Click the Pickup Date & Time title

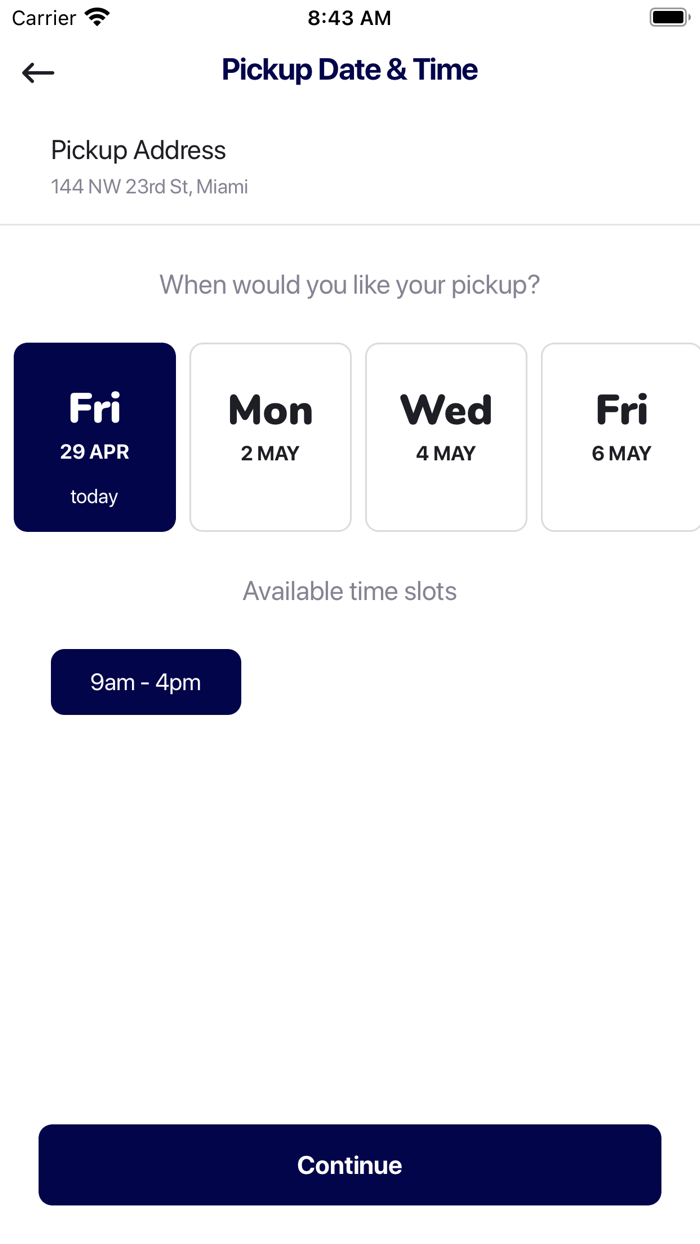[x=350, y=70]
